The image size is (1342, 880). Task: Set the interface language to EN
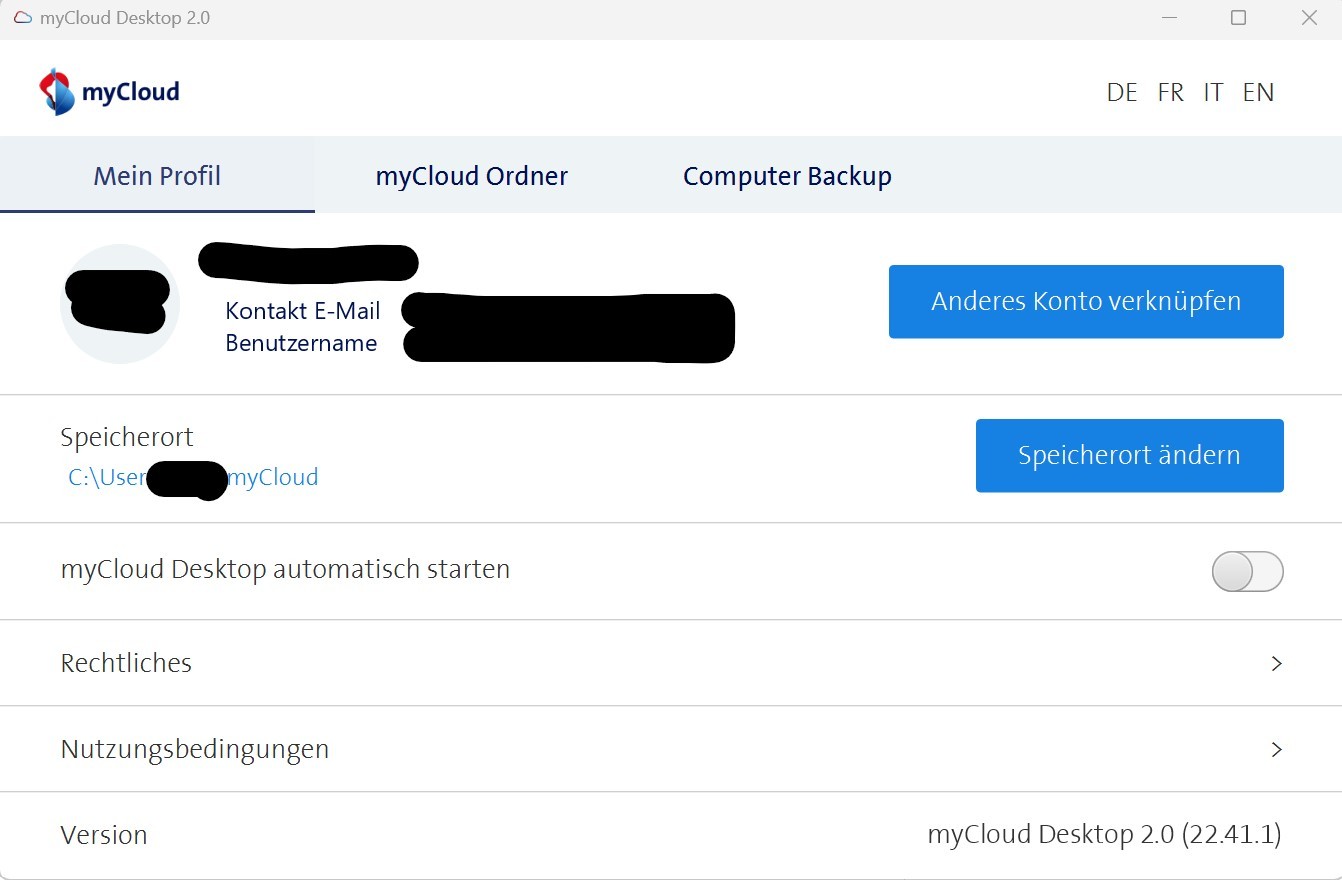1258,93
